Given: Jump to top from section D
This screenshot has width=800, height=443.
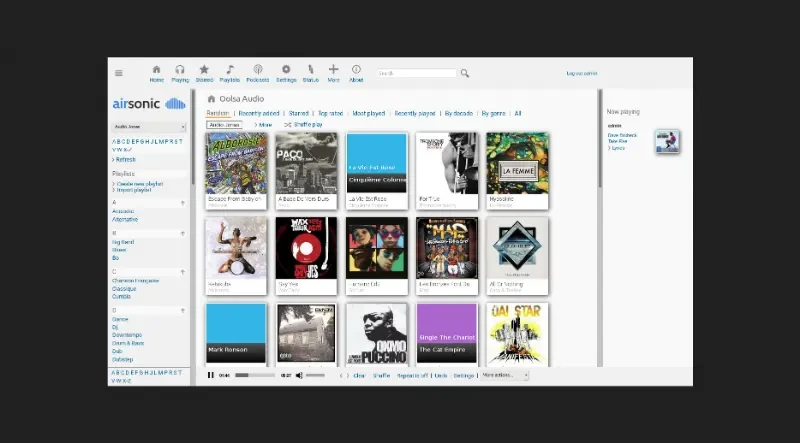Looking at the screenshot, I should pos(183,310).
